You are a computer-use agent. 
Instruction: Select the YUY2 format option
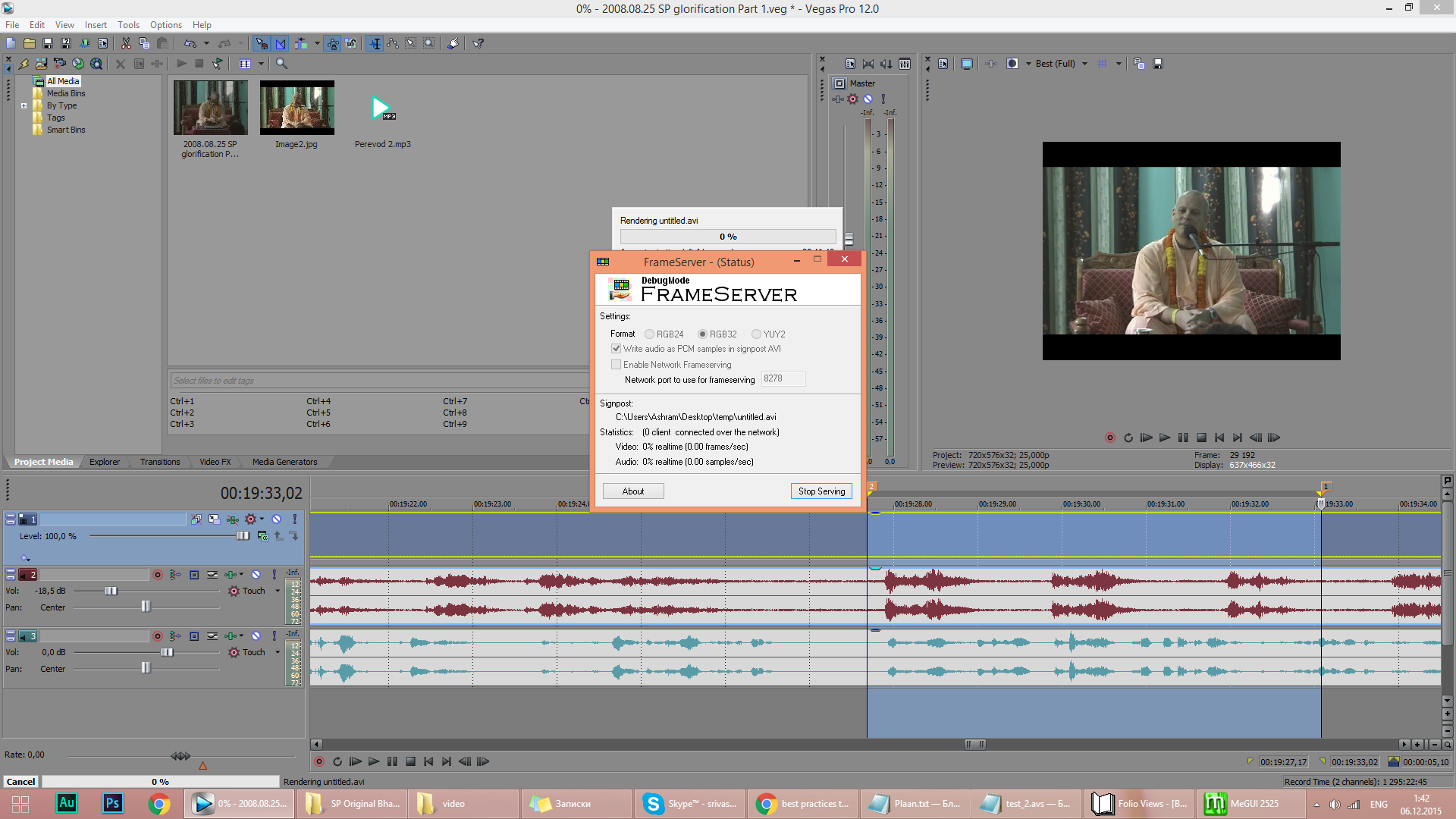[x=756, y=334]
